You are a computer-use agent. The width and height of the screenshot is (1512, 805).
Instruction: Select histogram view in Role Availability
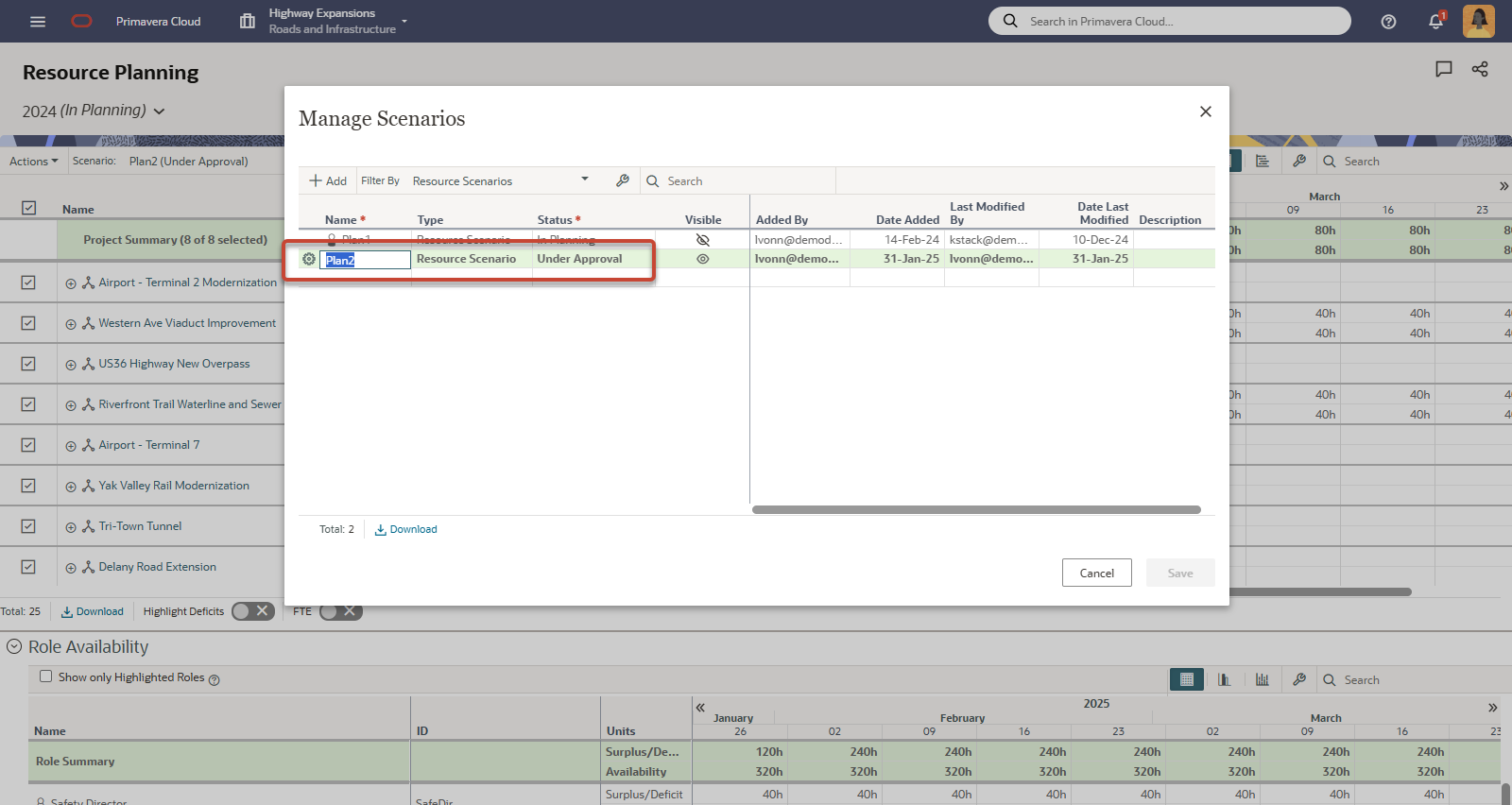point(1263,679)
